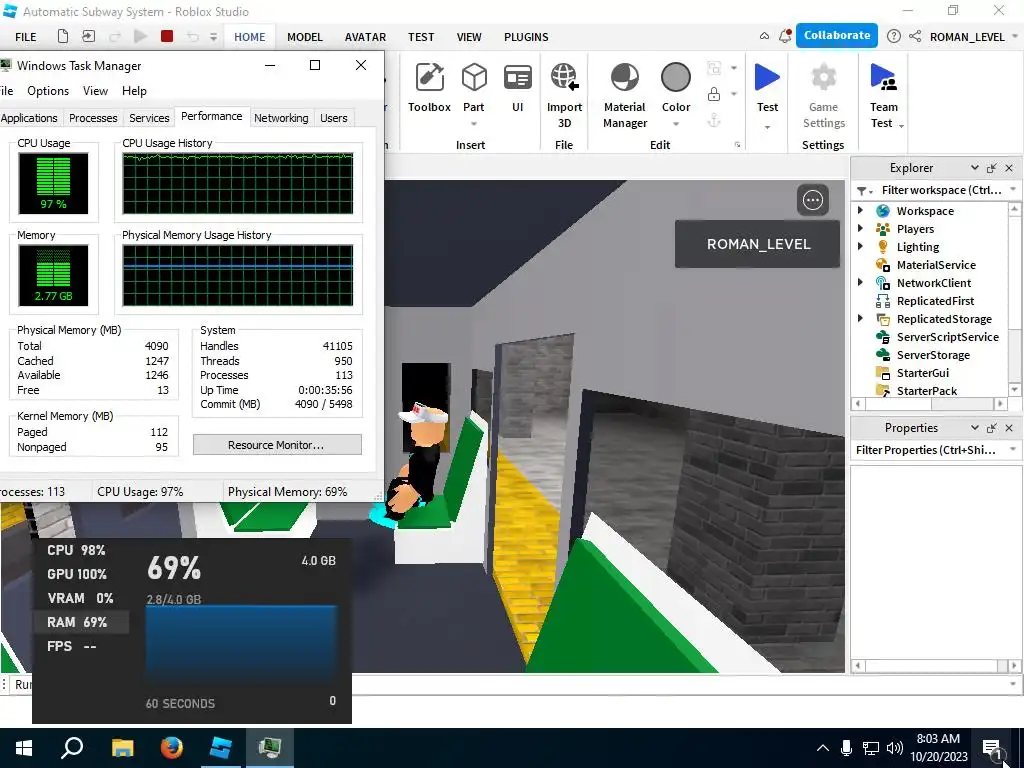Switch to the PLUGINS ribbon tab
The height and width of the screenshot is (768, 1024).
pyautogui.click(x=526, y=37)
